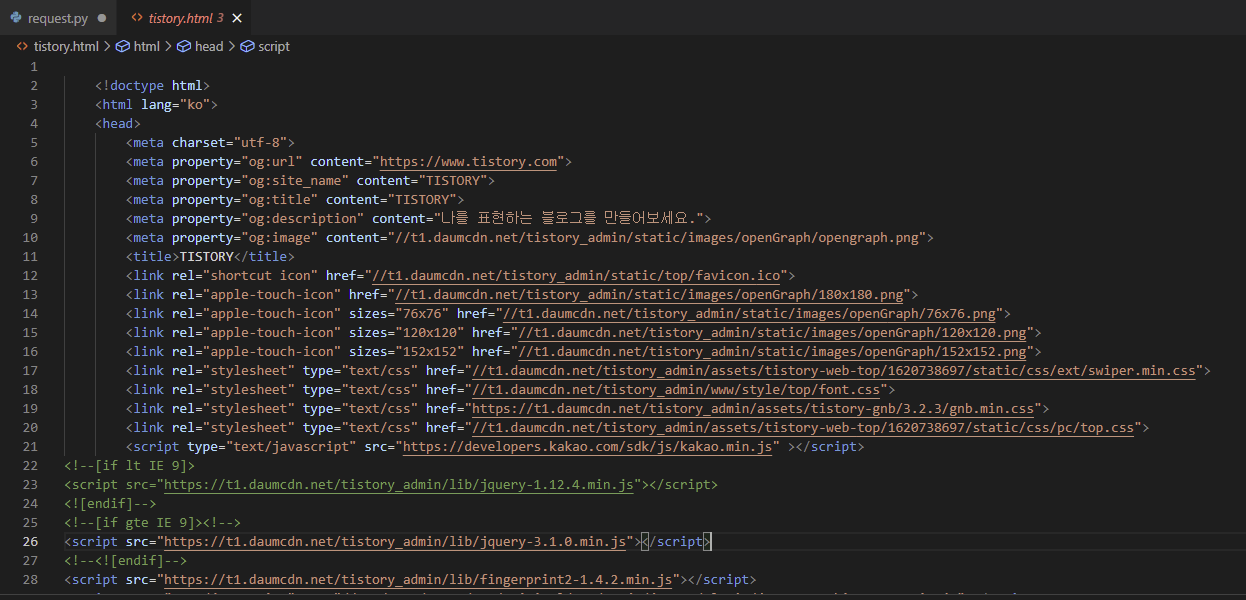Place cursor in the <!doctype html> text

[x=152, y=85]
